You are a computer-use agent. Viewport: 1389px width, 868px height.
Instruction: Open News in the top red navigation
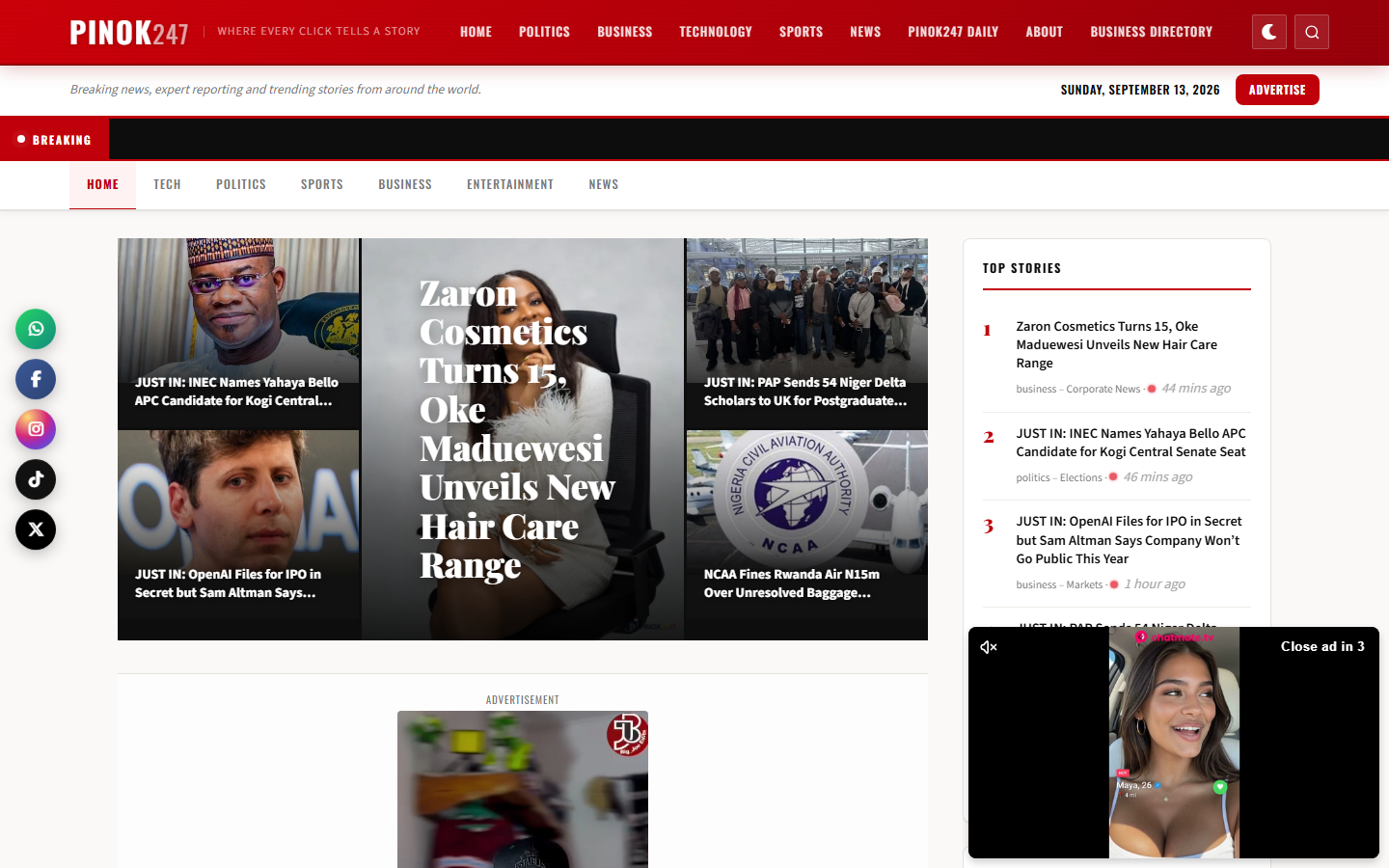865,32
